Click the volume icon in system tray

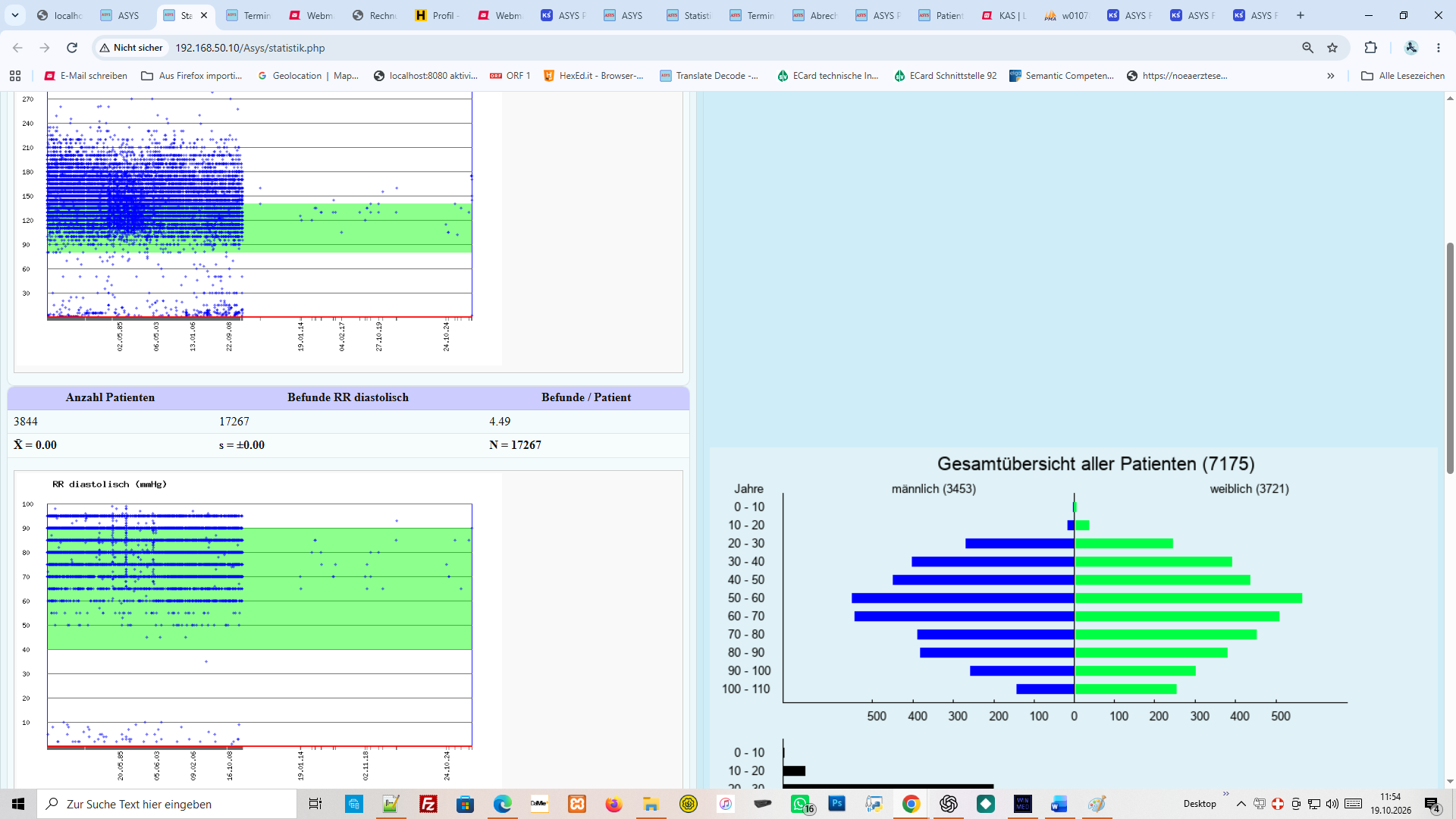click(1332, 804)
